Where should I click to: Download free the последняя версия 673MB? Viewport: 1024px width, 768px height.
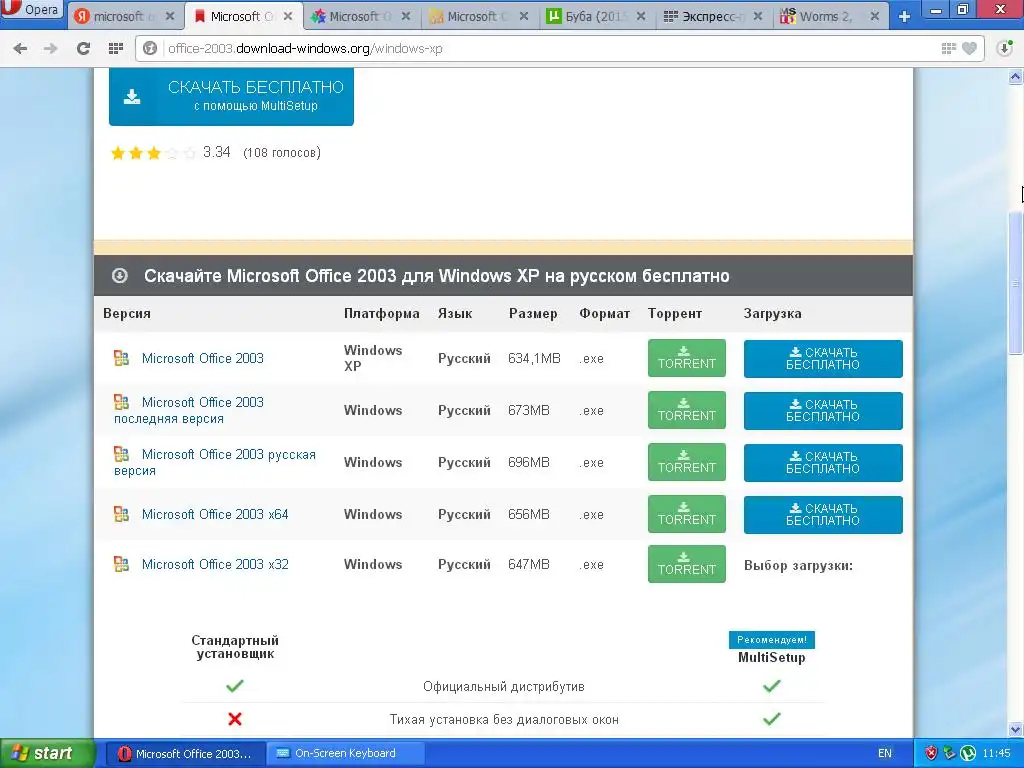pyautogui.click(x=823, y=411)
